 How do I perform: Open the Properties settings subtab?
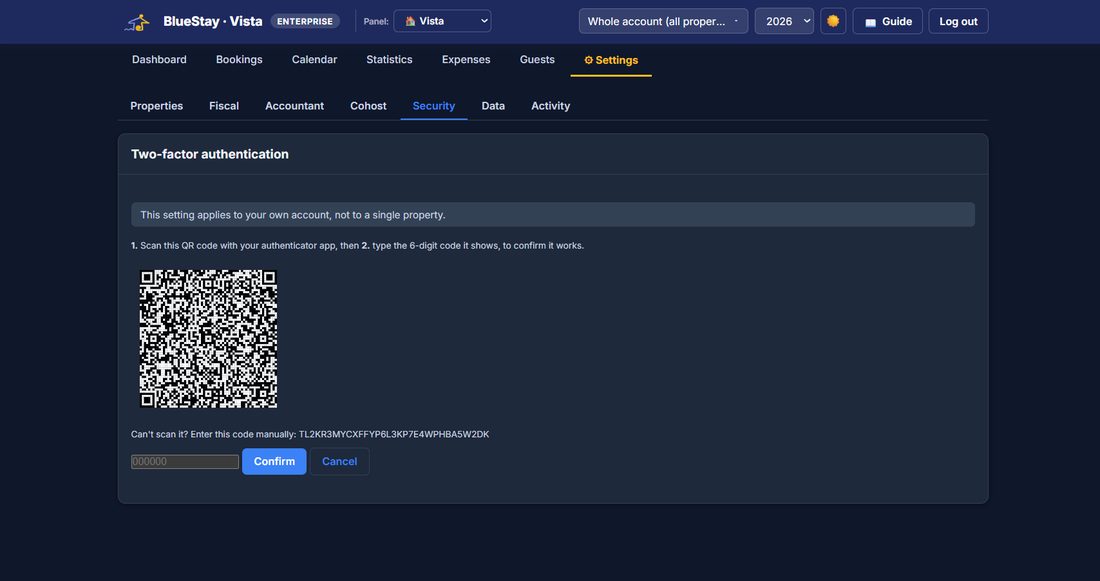pos(156,106)
